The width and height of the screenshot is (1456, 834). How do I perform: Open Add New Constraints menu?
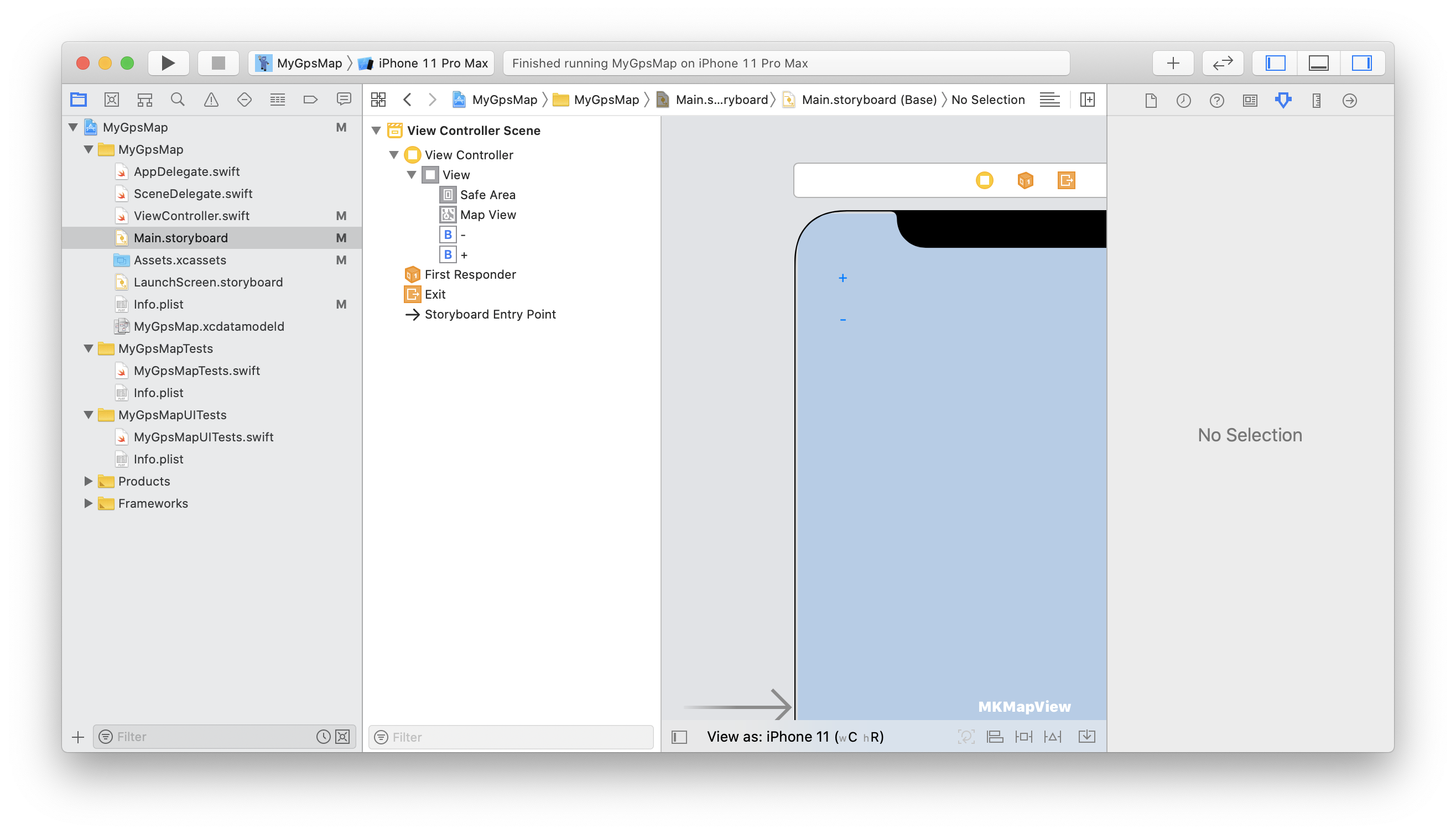tap(1023, 737)
